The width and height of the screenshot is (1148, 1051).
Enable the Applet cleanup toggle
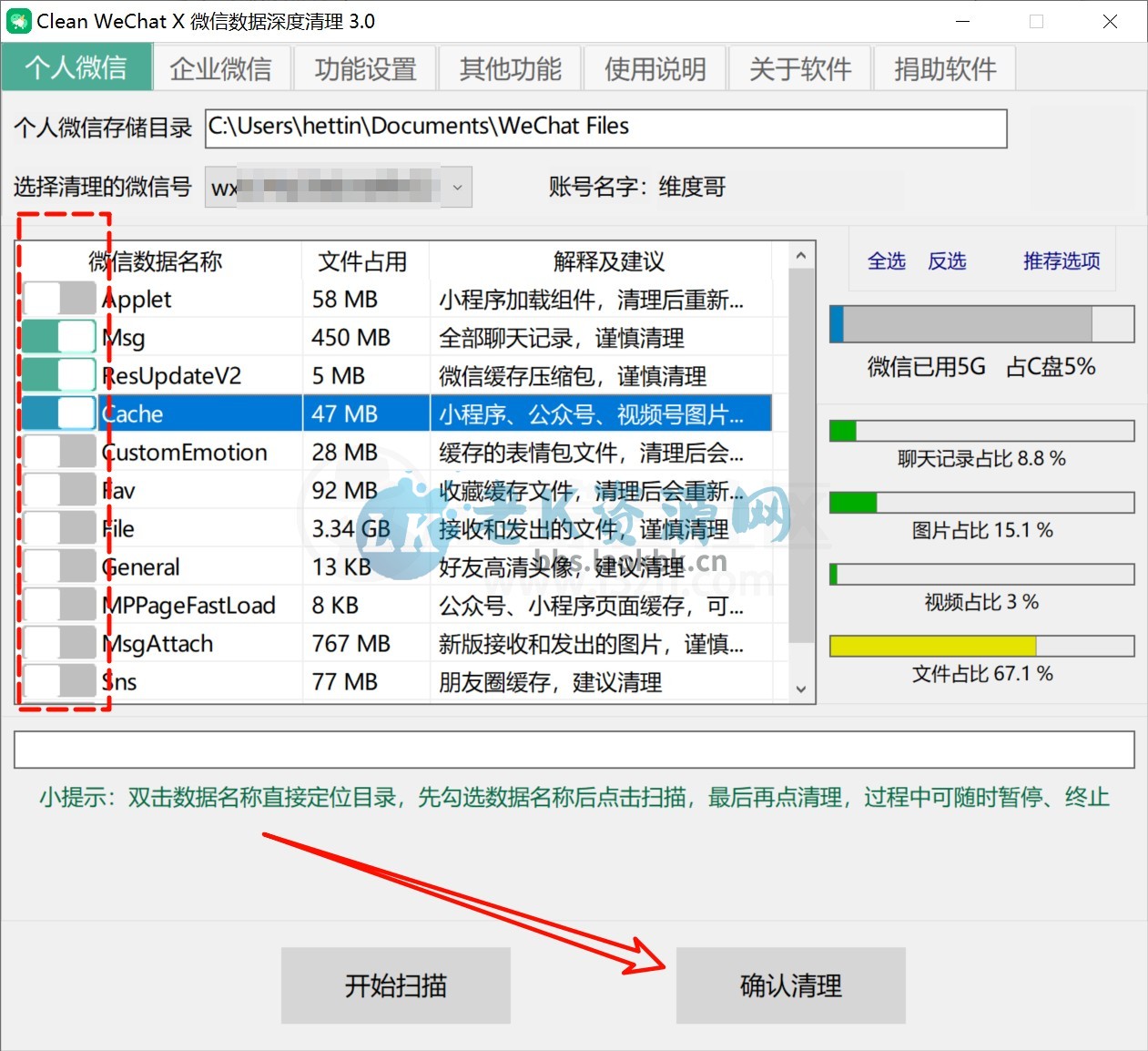[58, 298]
